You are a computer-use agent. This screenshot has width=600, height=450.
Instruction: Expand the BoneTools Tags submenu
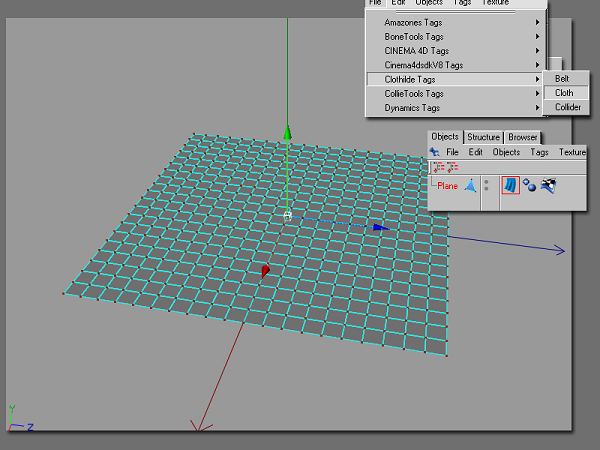(x=456, y=37)
